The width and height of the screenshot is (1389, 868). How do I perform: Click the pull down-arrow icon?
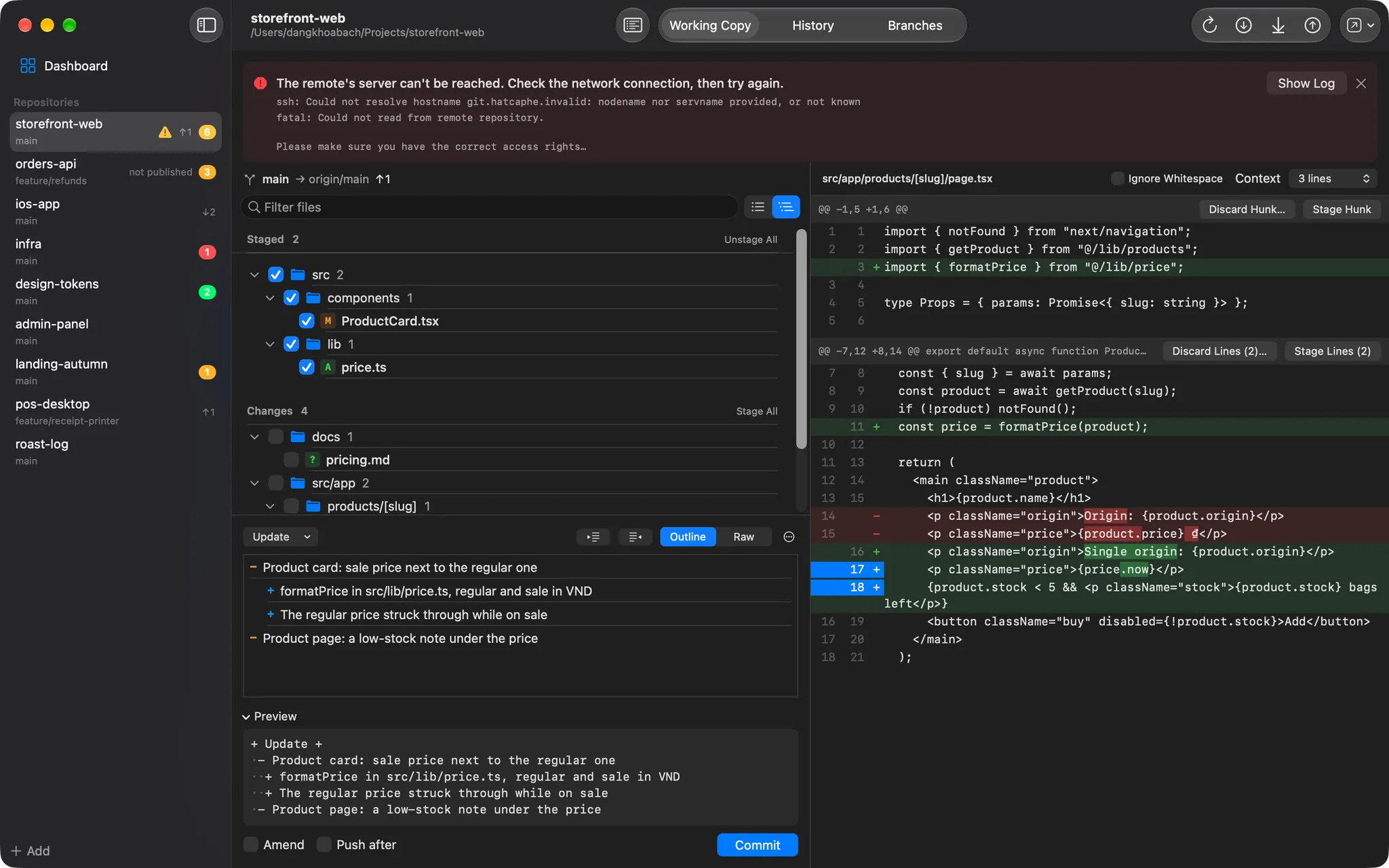click(x=1278, y=25)
